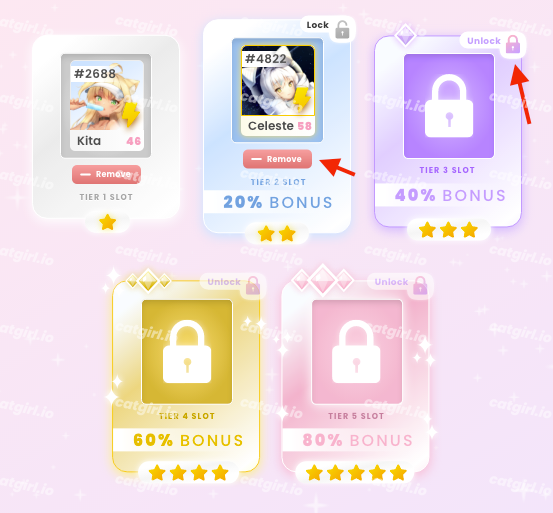Click the Lock padlock icon on Tier 2 slot
This screenshot has width=553, height=513.
(x=342, y=30)
